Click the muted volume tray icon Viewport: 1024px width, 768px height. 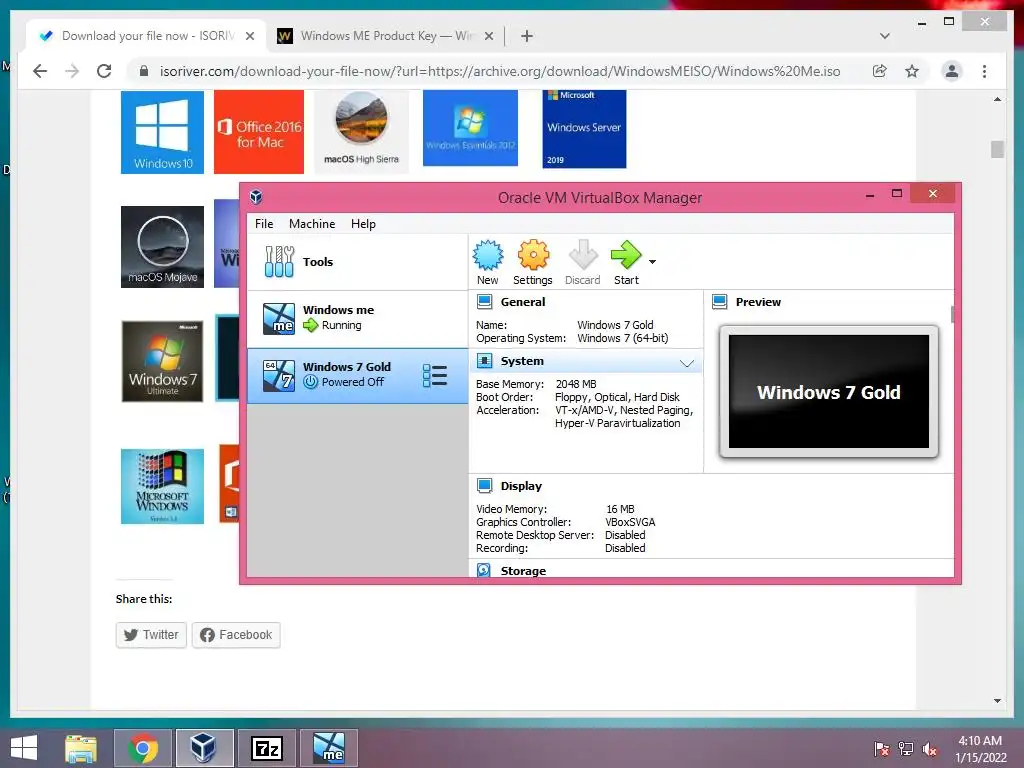930,749
